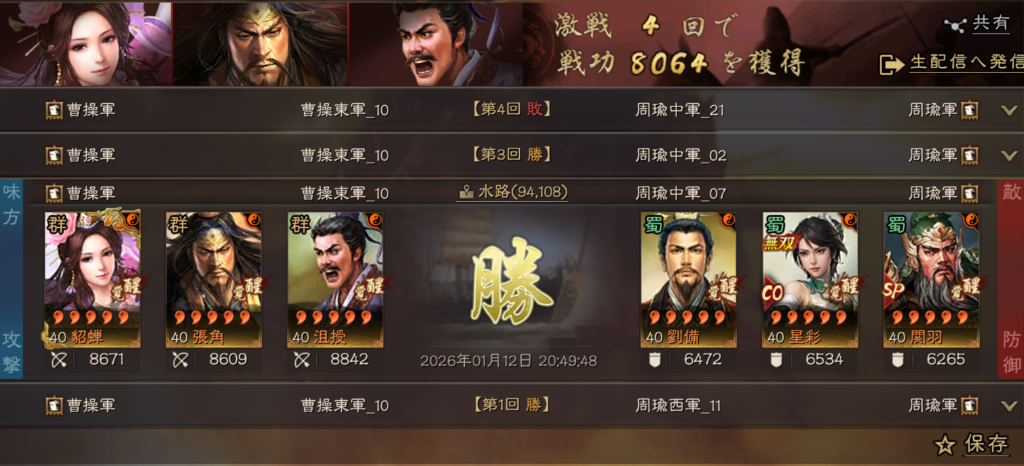The image size is (1024, 466).
Task: Select the 味方 攻撃 side tab
Action: pos(12,279)
